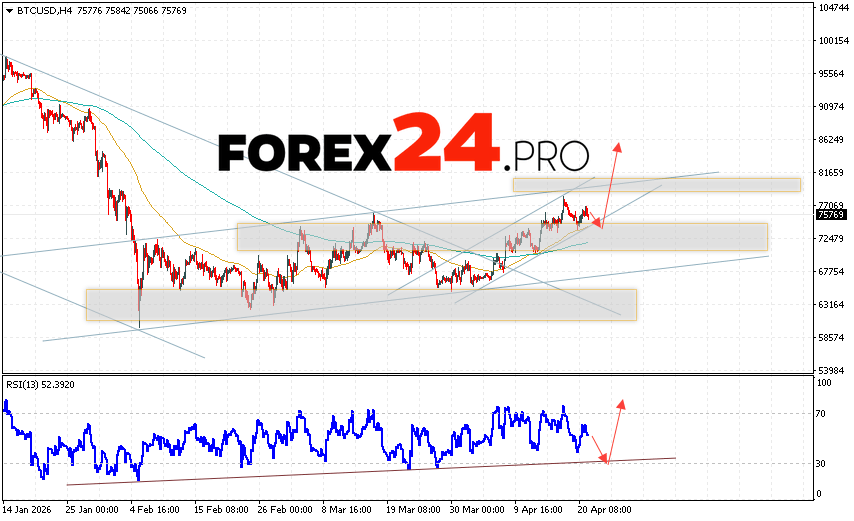Screen dimensions: 854x521
Task: Click the 14 Jan 2026 date label
Action: (28, 508)
